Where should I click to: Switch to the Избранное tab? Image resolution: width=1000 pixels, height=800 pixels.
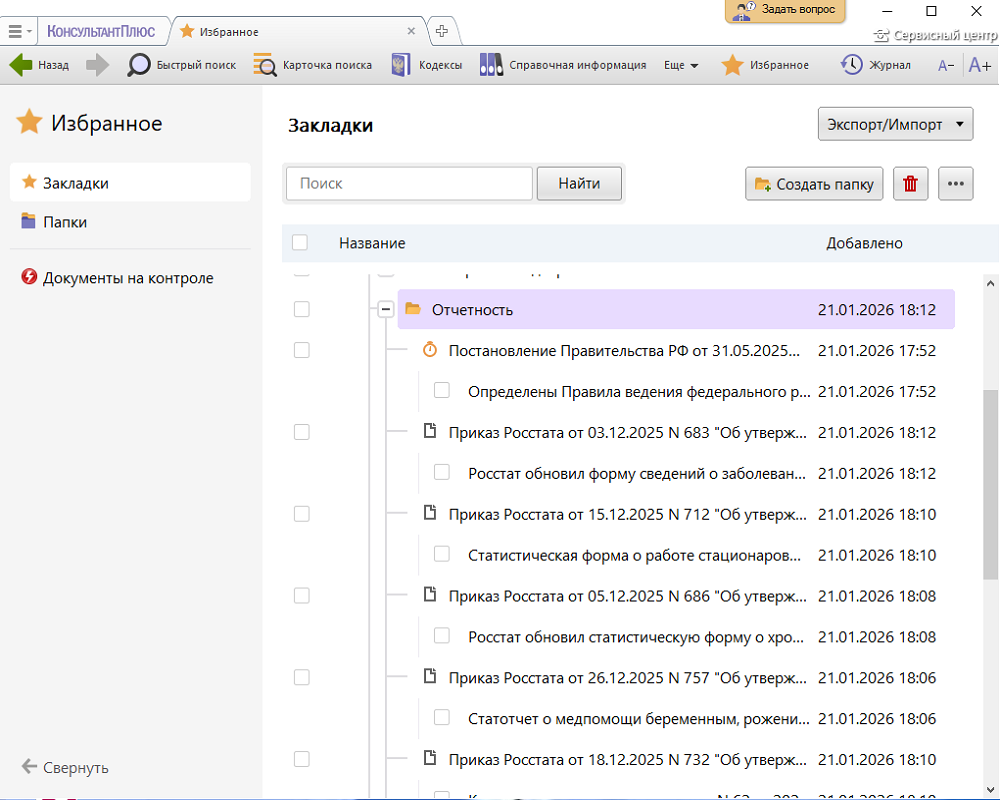pyautogui.click(x=228, y=31)
